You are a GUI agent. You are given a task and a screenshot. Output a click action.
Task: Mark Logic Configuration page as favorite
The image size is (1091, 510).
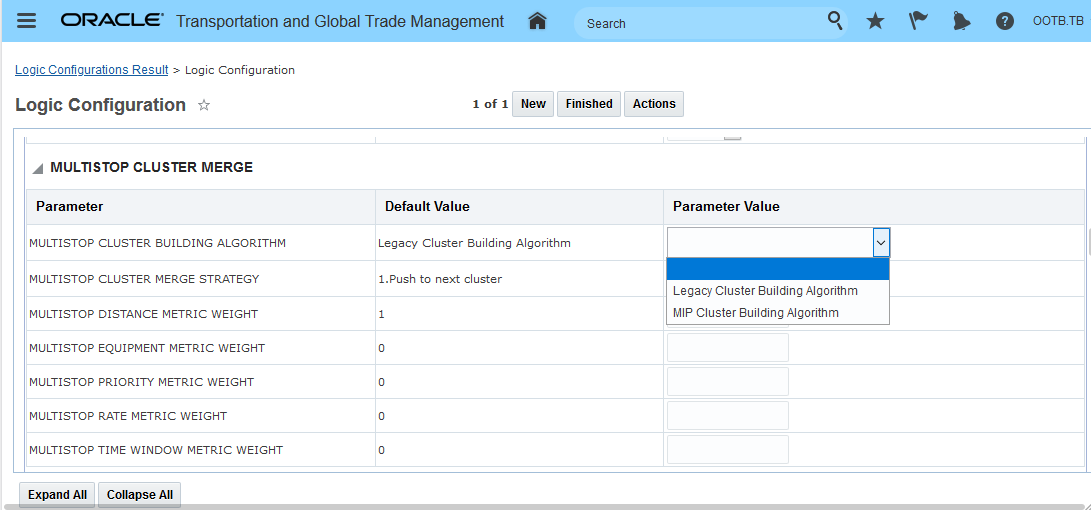[x=204, y=105]
